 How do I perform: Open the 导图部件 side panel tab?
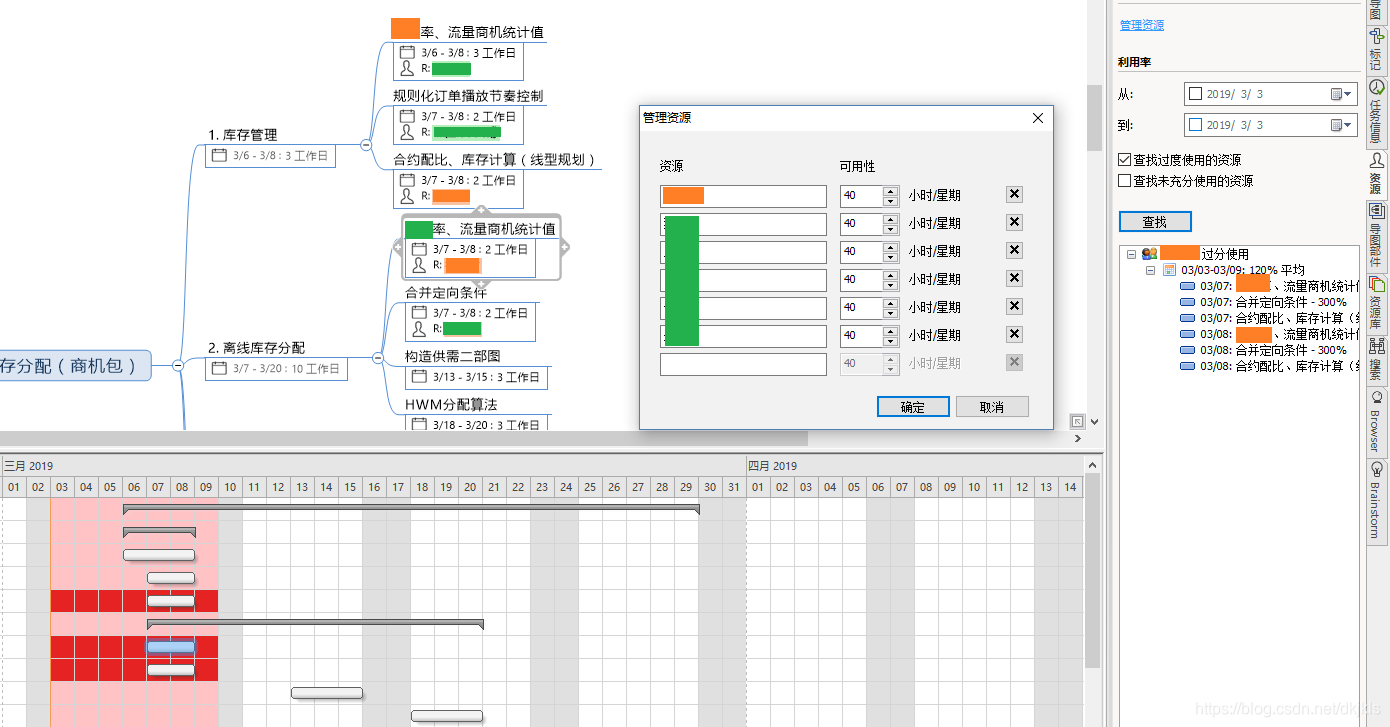(x=1377, y=236)
